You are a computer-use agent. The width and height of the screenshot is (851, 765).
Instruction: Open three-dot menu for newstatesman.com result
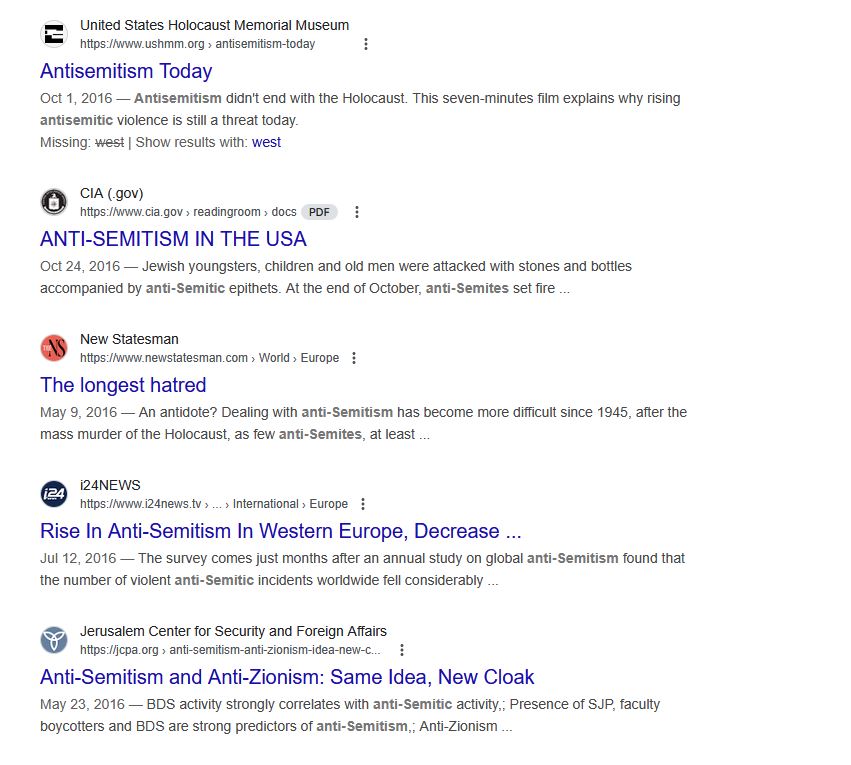pos(354,358)
